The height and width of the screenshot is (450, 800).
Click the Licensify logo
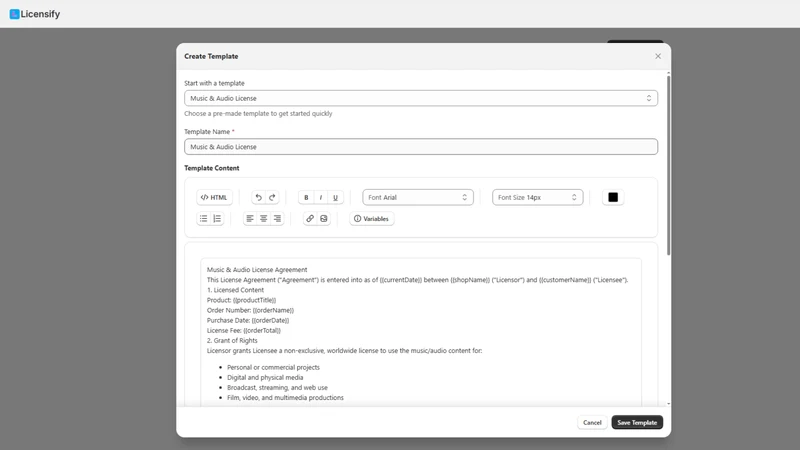(35, 14)
